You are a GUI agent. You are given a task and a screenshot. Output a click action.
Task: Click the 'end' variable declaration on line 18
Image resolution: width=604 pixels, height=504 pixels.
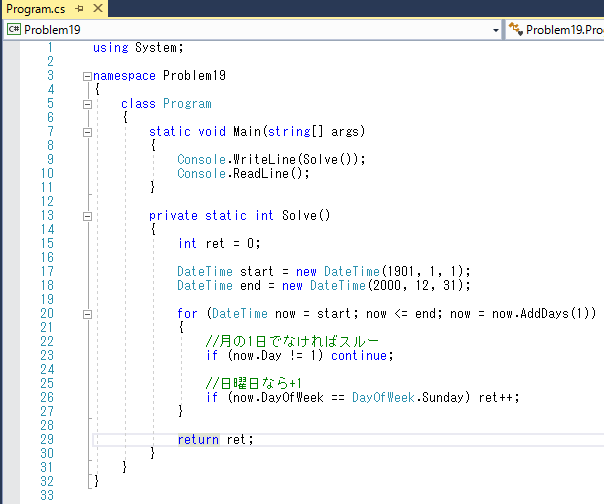pyautogui.click(x=250, y=286)
